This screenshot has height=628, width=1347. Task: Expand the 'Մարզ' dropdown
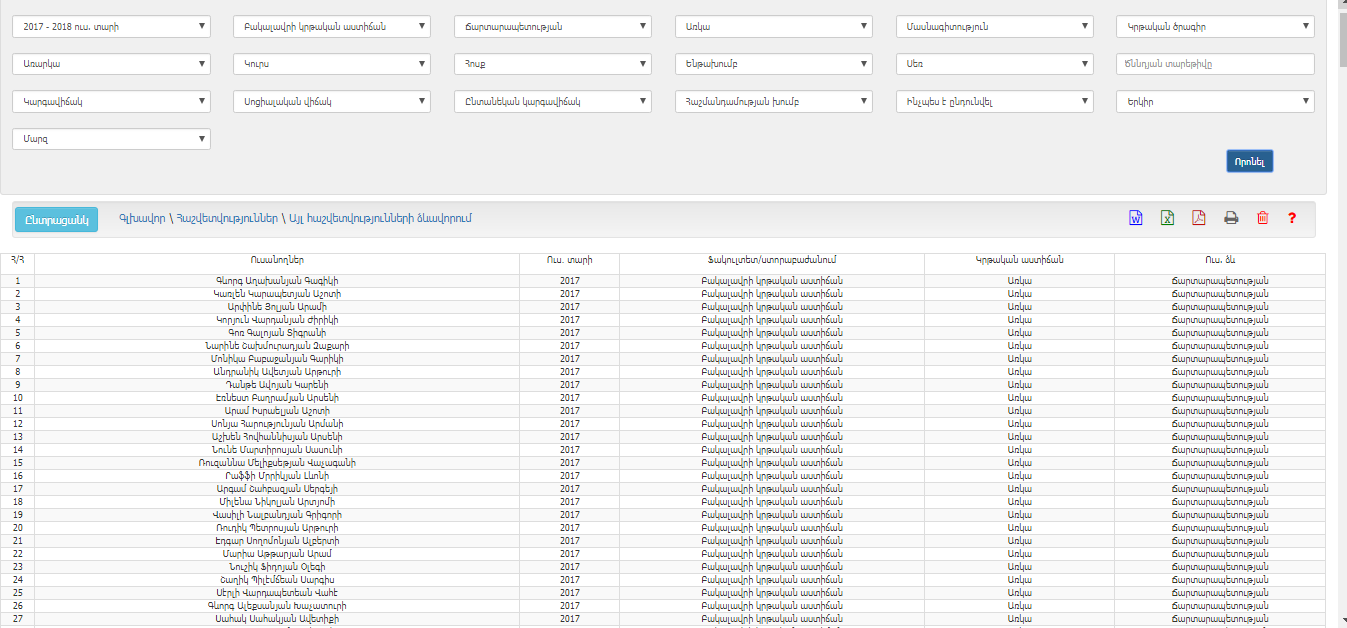[x=111, y=139]
